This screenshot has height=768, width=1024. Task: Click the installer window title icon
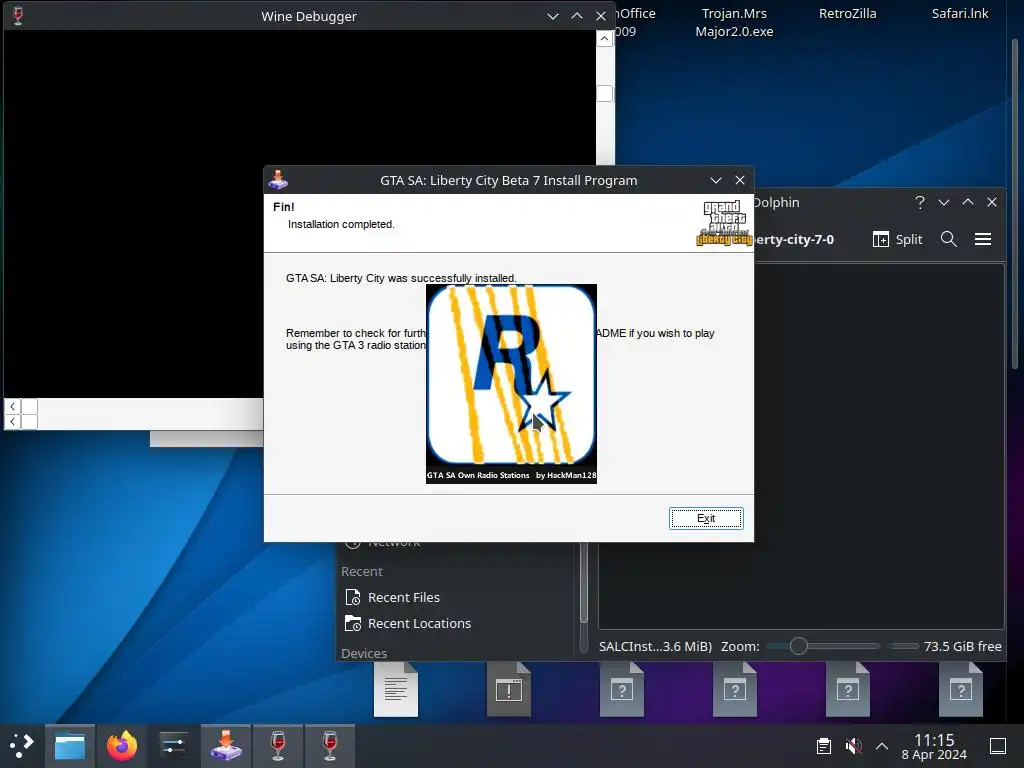point(278,180)
